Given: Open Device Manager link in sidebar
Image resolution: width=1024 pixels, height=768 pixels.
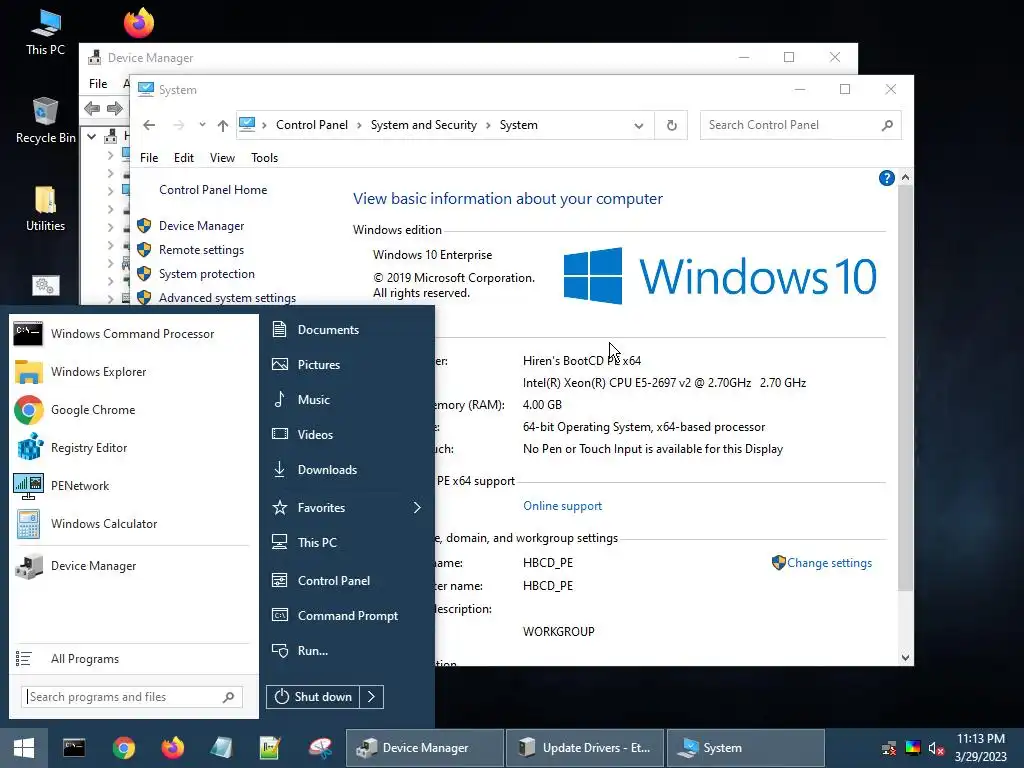Looking at the screenshot, I should coord(201,226).
